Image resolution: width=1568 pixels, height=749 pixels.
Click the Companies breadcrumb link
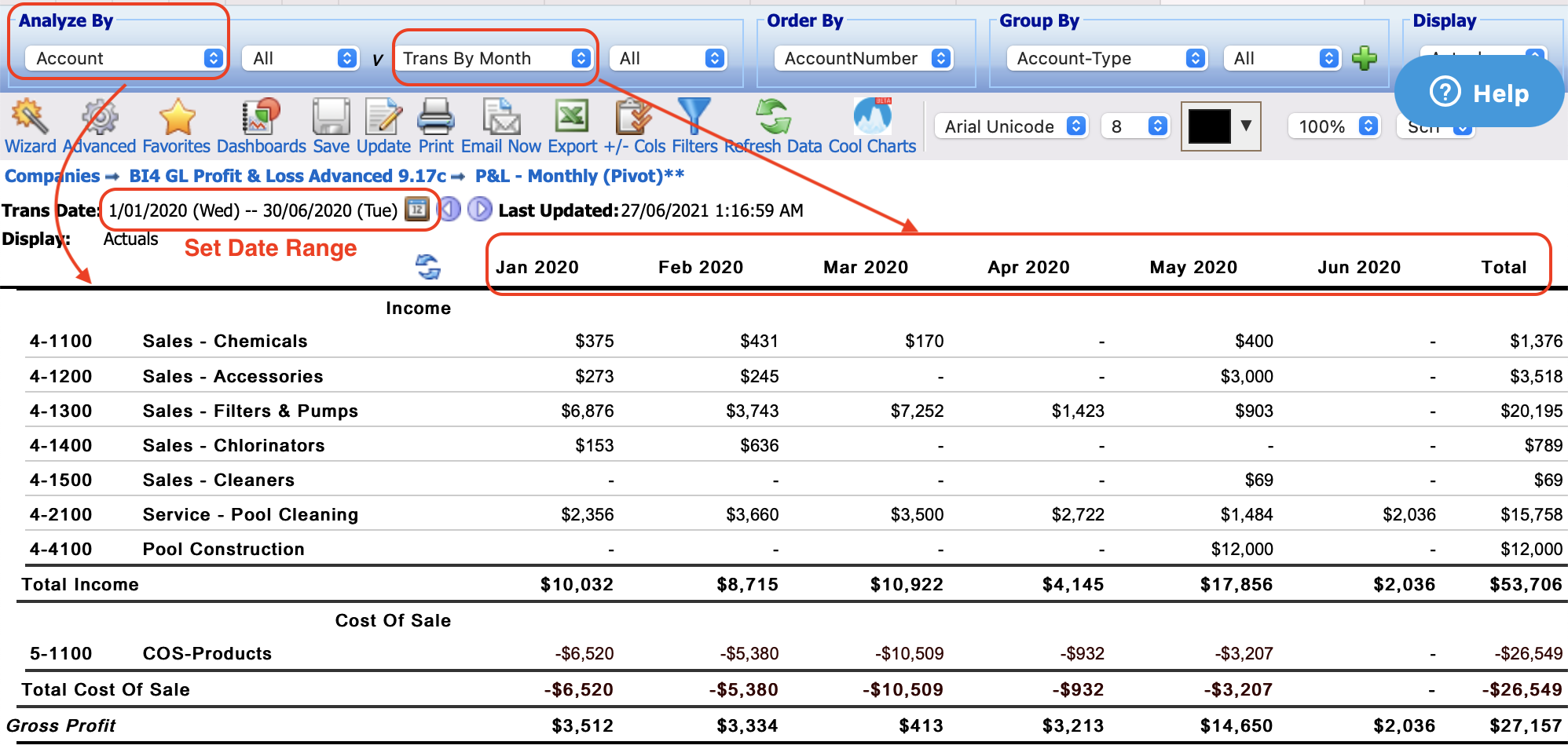(53, 176)
